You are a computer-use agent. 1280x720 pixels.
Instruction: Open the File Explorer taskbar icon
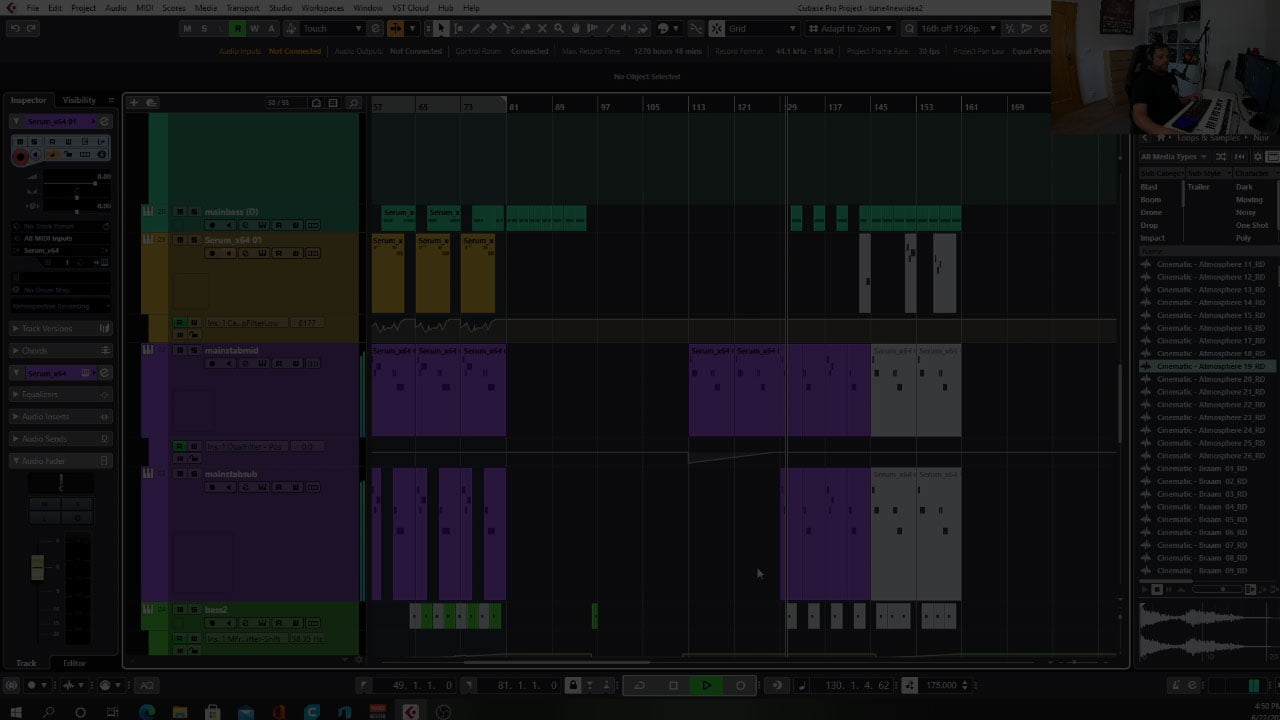point(179,712)
